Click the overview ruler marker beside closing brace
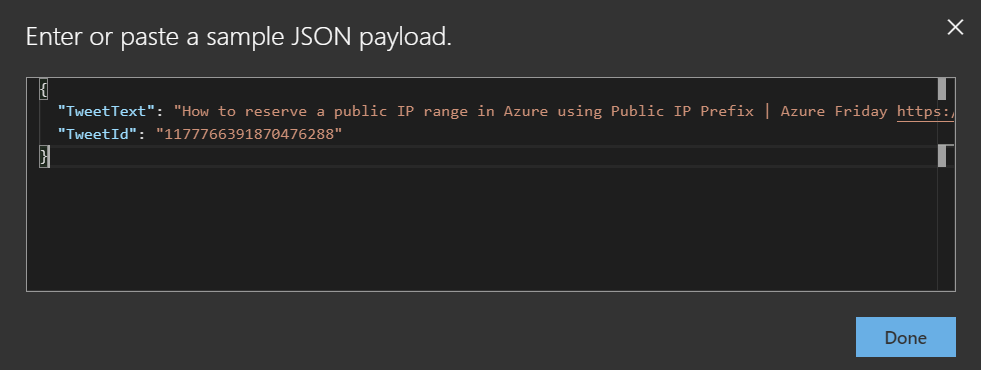Image resolution: width=981 pixels, height=370 pixels. [x=942, y=157]
